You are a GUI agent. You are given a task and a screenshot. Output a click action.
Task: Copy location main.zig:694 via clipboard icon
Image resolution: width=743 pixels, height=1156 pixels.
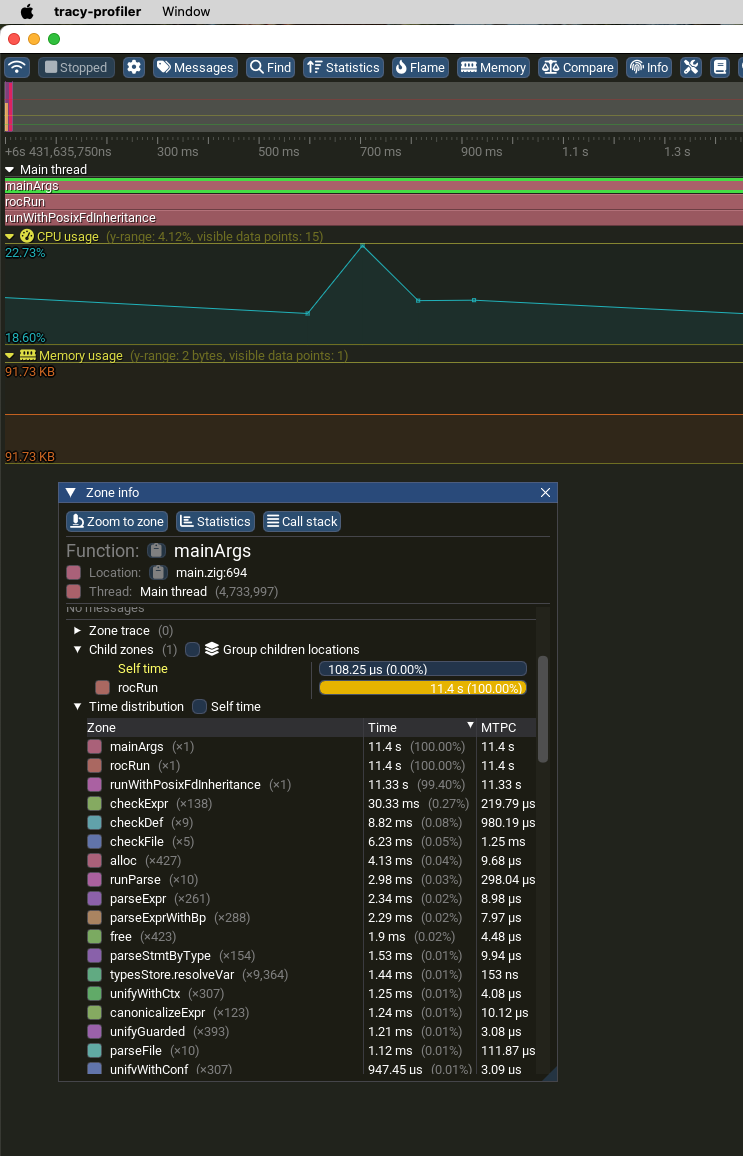pos(158,573)
